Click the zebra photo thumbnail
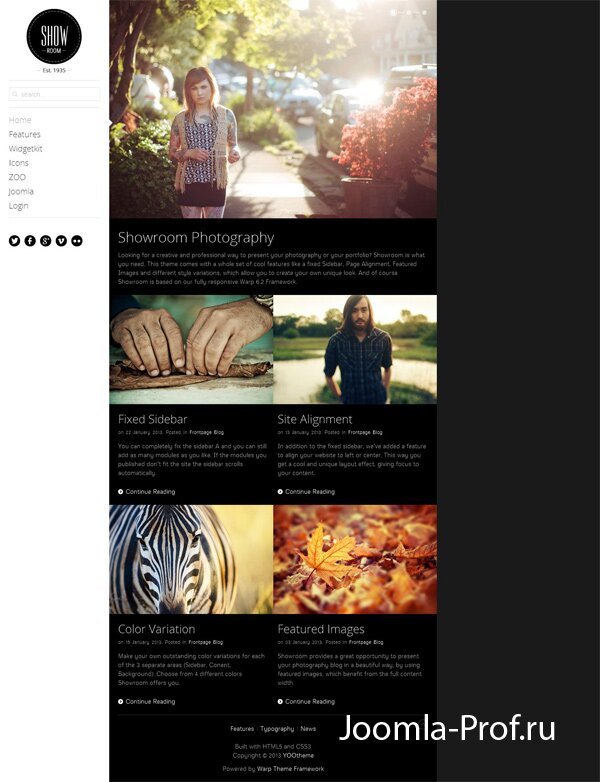 pyautogui.click(x=191, y=560)
